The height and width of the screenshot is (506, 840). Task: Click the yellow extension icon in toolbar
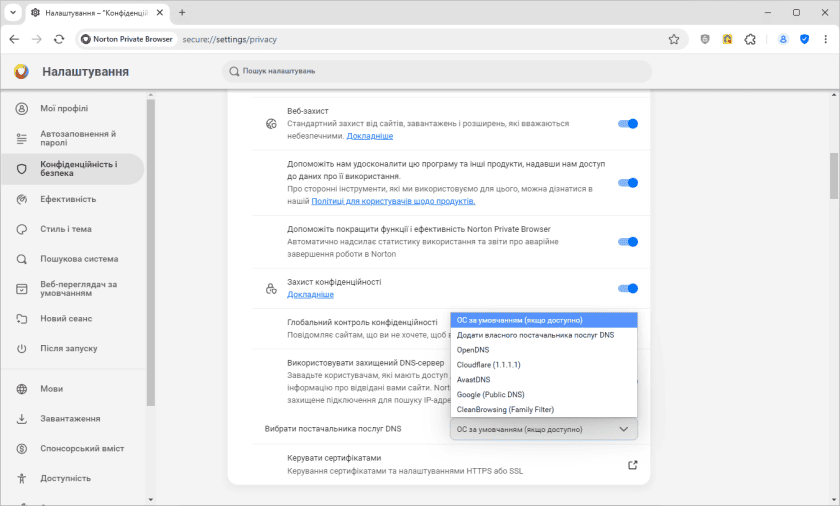pos(727,39)
